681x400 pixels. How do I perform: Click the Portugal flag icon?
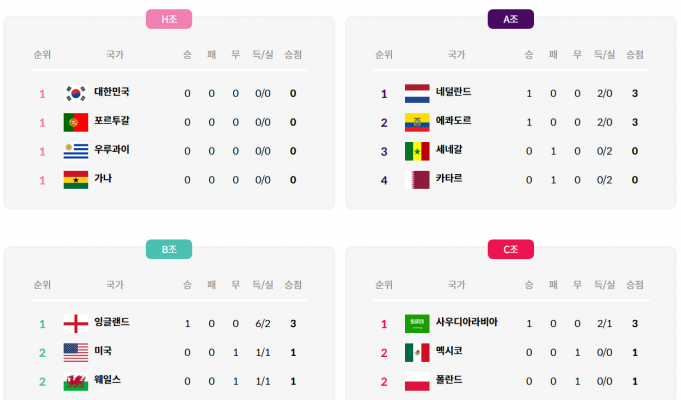[x=75, y=123]
